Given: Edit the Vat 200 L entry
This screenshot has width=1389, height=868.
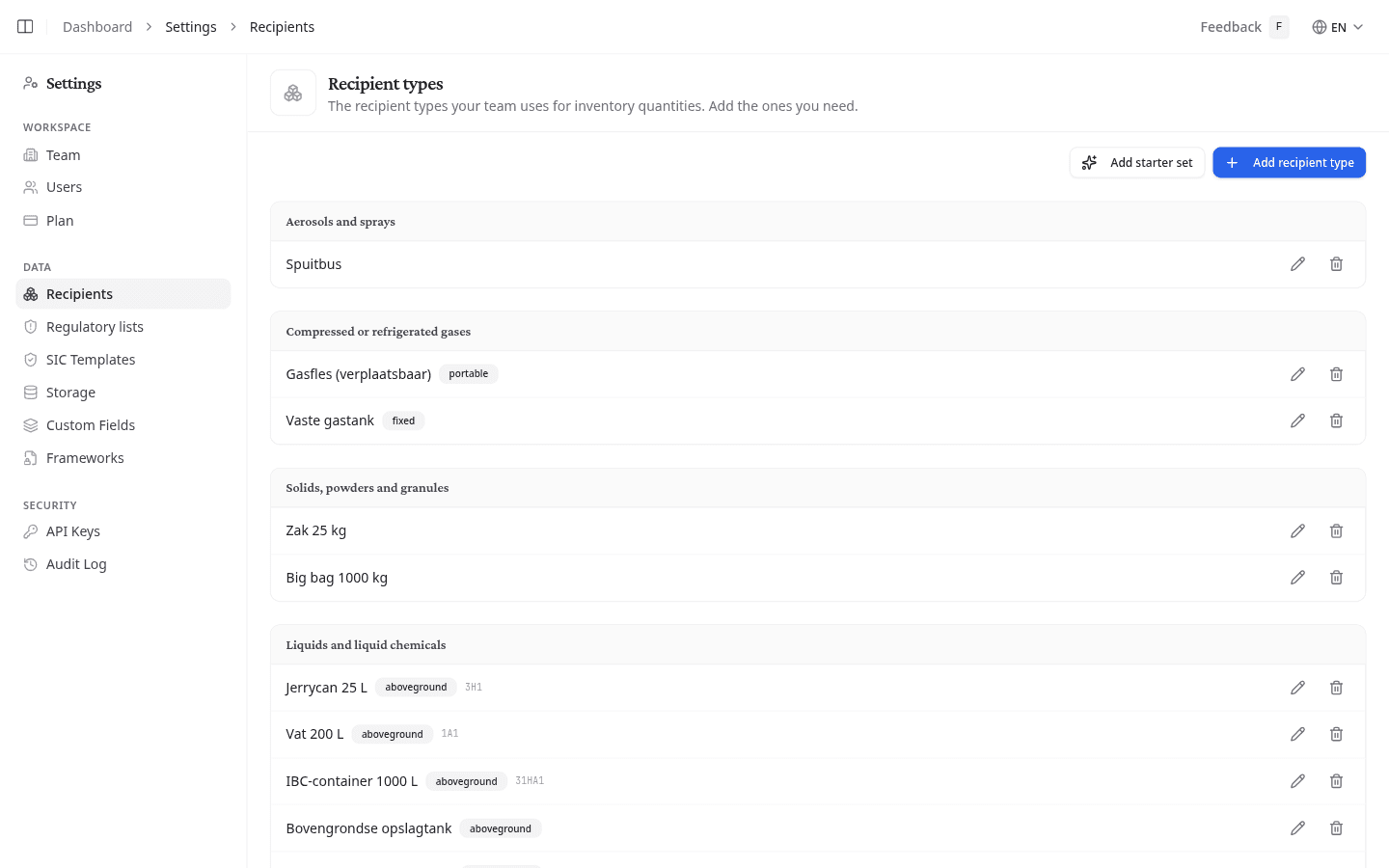Looking at the screenshot, I should click(x=1297, y=734).
